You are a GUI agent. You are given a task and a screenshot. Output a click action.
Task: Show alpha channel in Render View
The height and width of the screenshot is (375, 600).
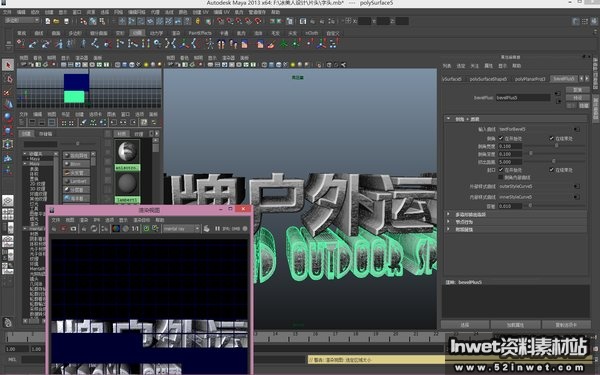pyautogui.click(x=125, y=228)
